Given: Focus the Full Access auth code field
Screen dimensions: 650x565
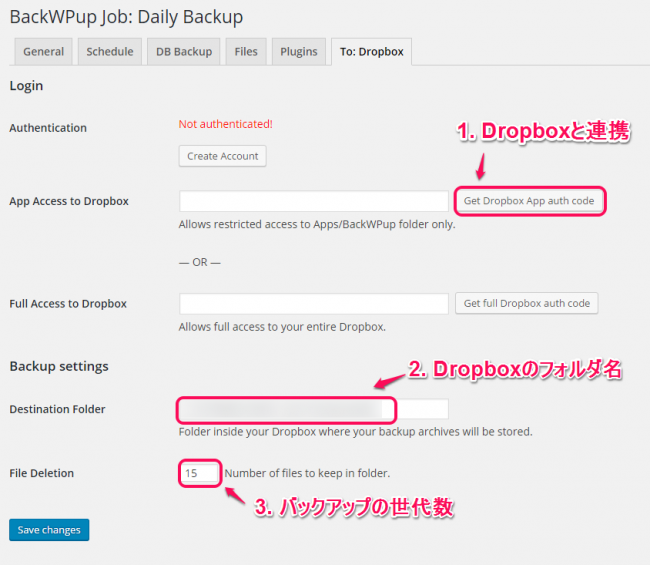Looking at the screenshot, I should click(x=314, y=304).
